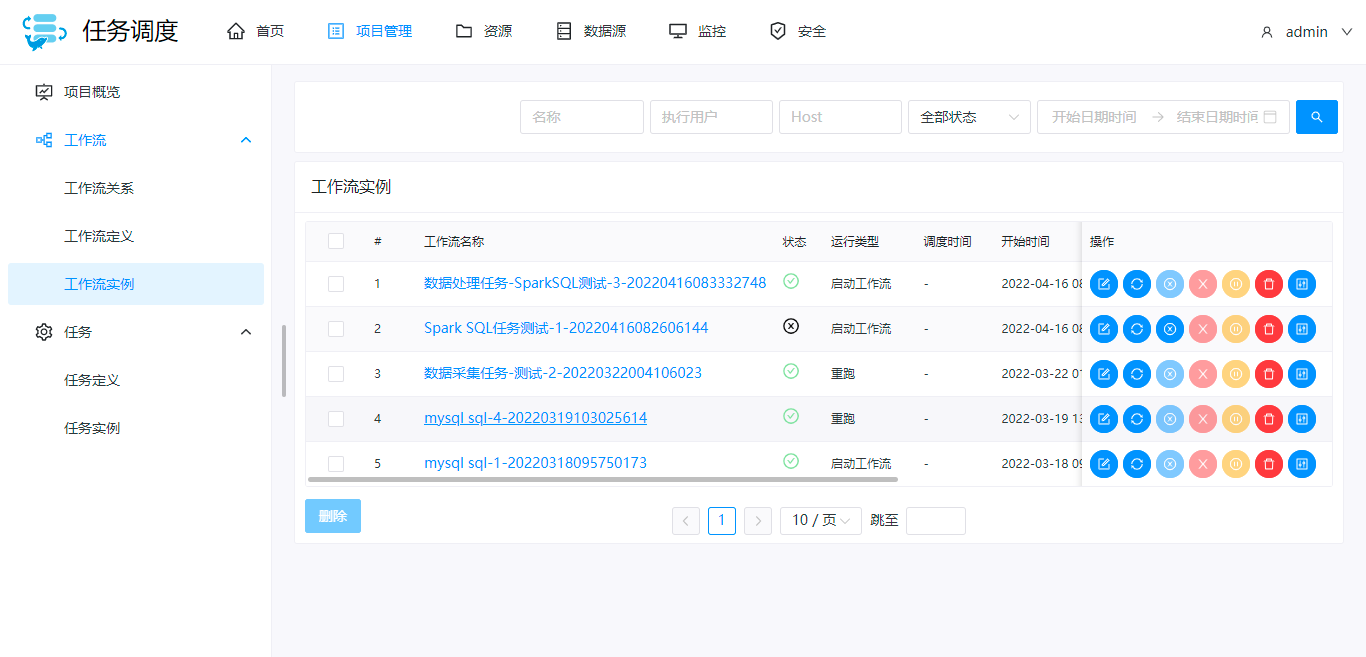The width and height of the screenshot is (1366, 657).
Task: Go to 监控 in top navigation
Action: pos(697,32)
